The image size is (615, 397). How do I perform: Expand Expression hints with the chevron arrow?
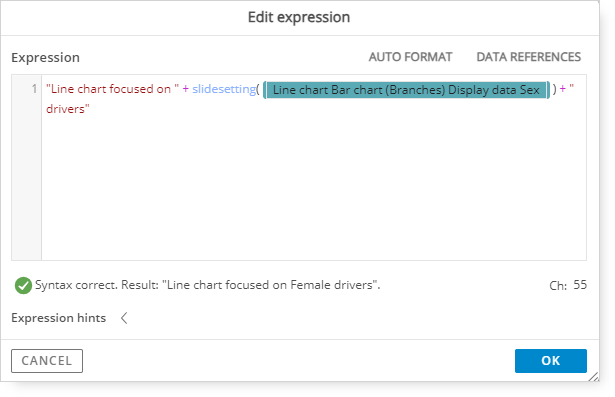coord(124,318)
